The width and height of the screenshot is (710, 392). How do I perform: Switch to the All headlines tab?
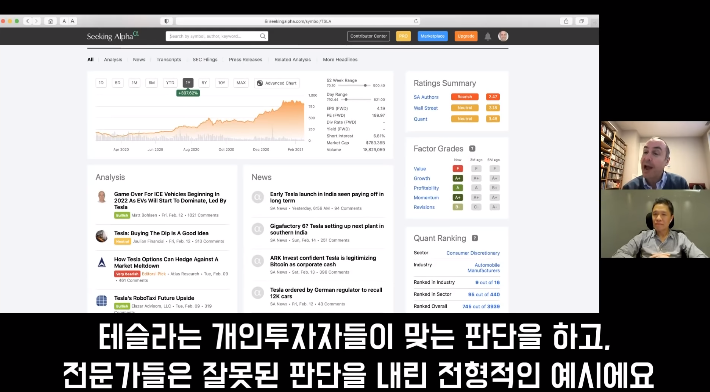point(91,59)
